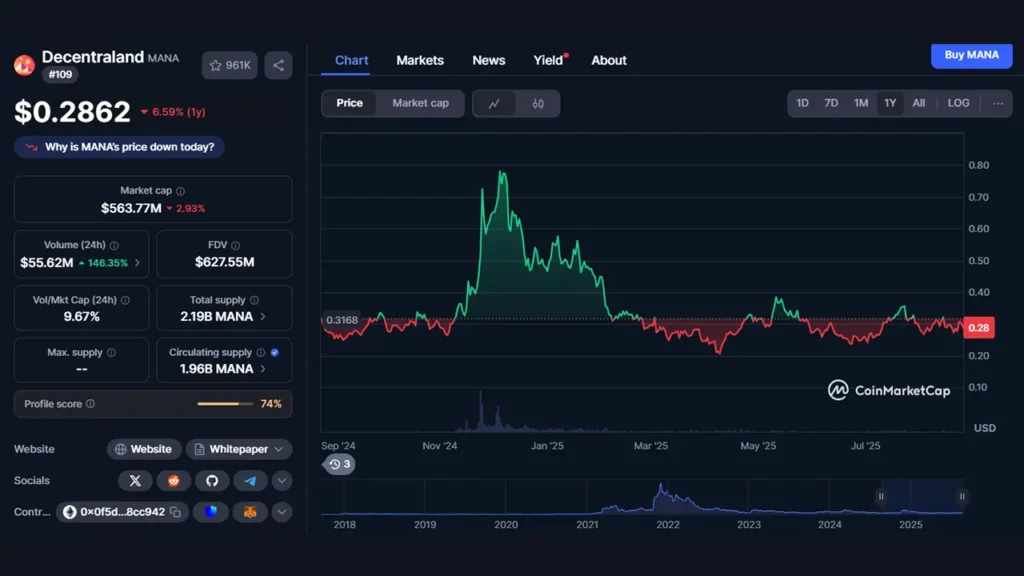The width and height of the screenshot is (1024, 576).
Task: Show Max. supply info icon
Action: (x=112, y=353)
